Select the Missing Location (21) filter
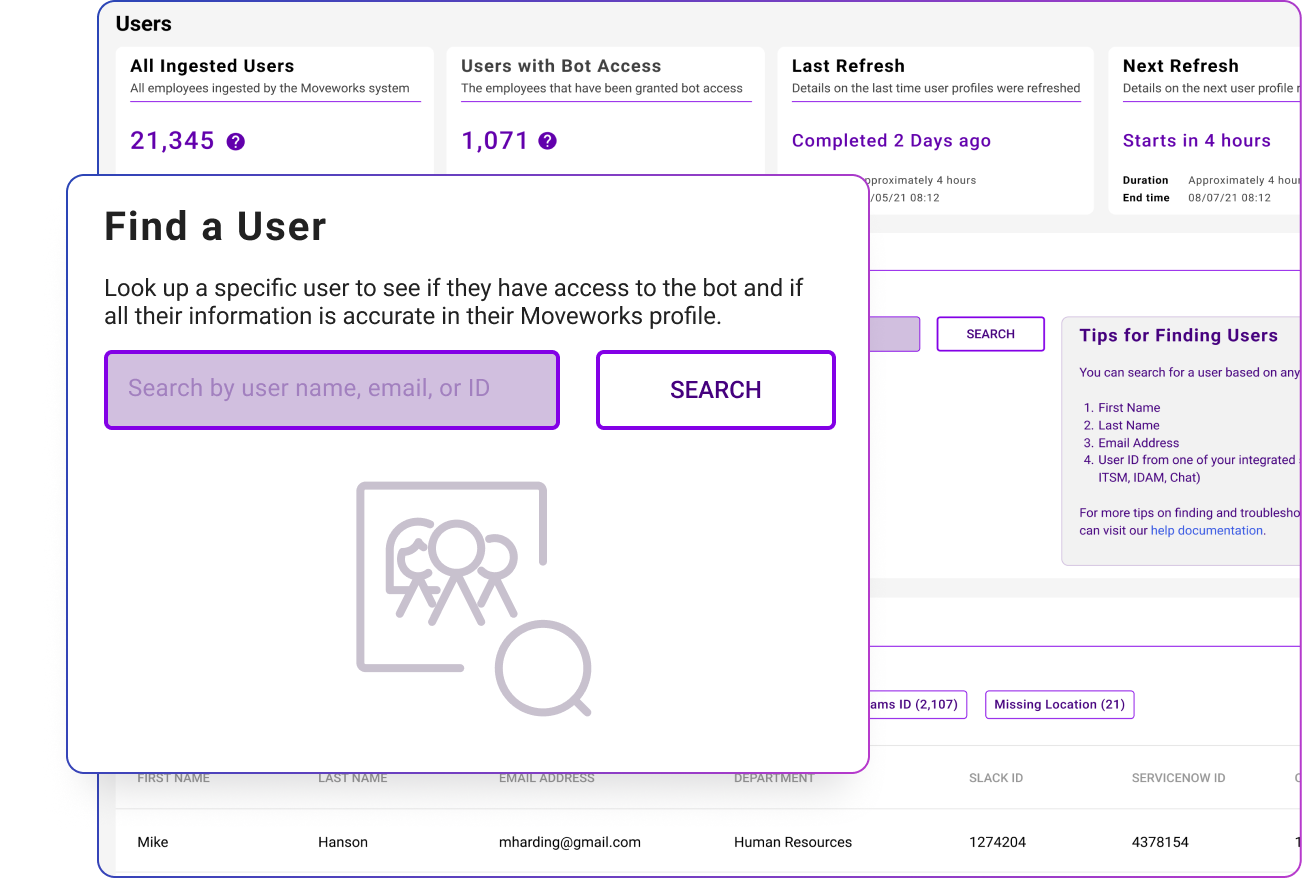 [1059, 705]
